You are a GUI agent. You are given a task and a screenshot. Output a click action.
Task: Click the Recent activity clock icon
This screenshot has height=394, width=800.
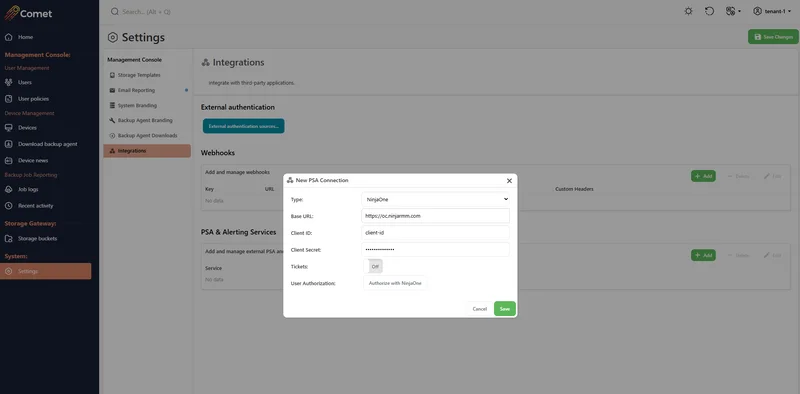click(8, 206)
